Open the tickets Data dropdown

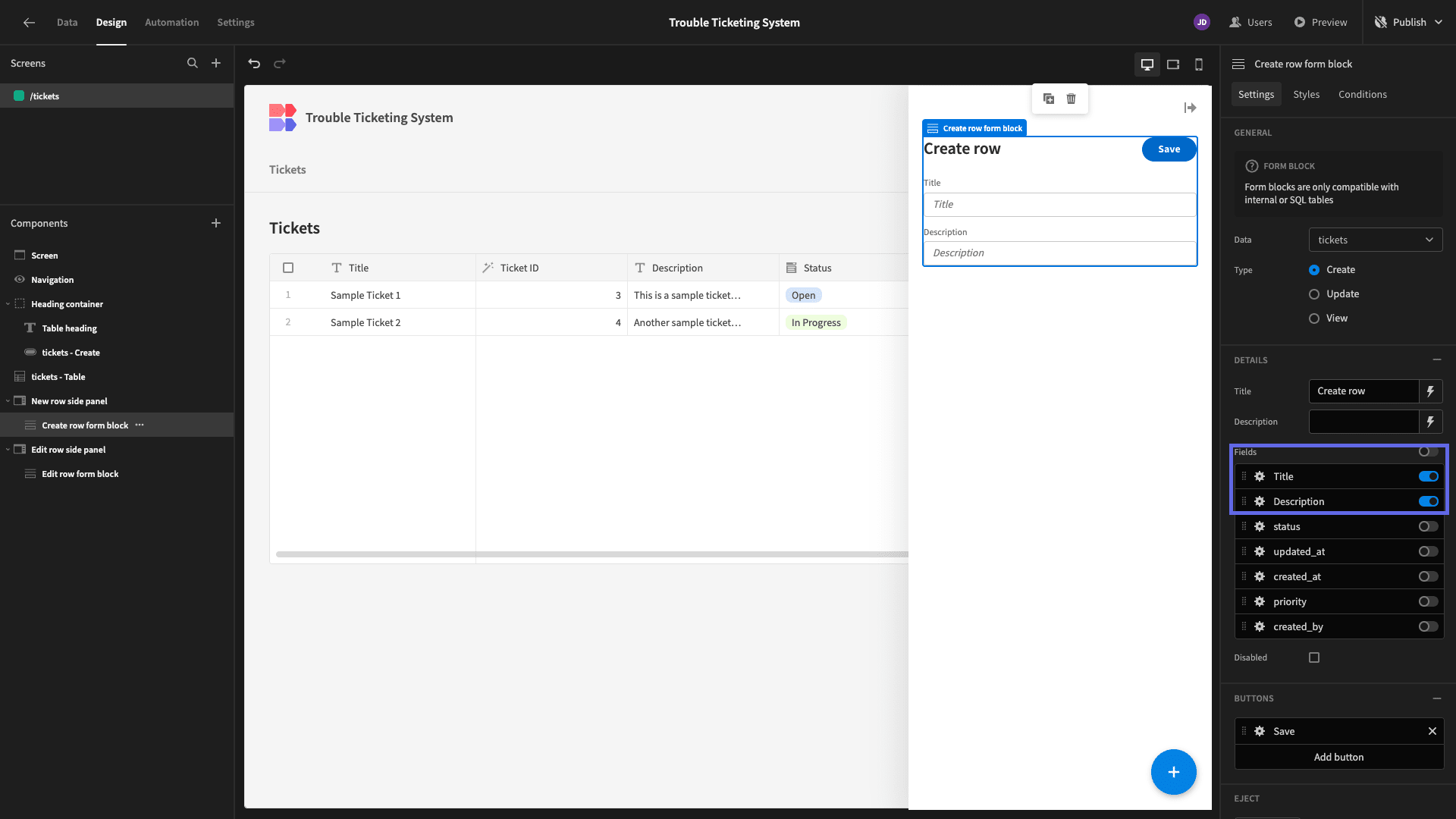(x=1375, y=240)
